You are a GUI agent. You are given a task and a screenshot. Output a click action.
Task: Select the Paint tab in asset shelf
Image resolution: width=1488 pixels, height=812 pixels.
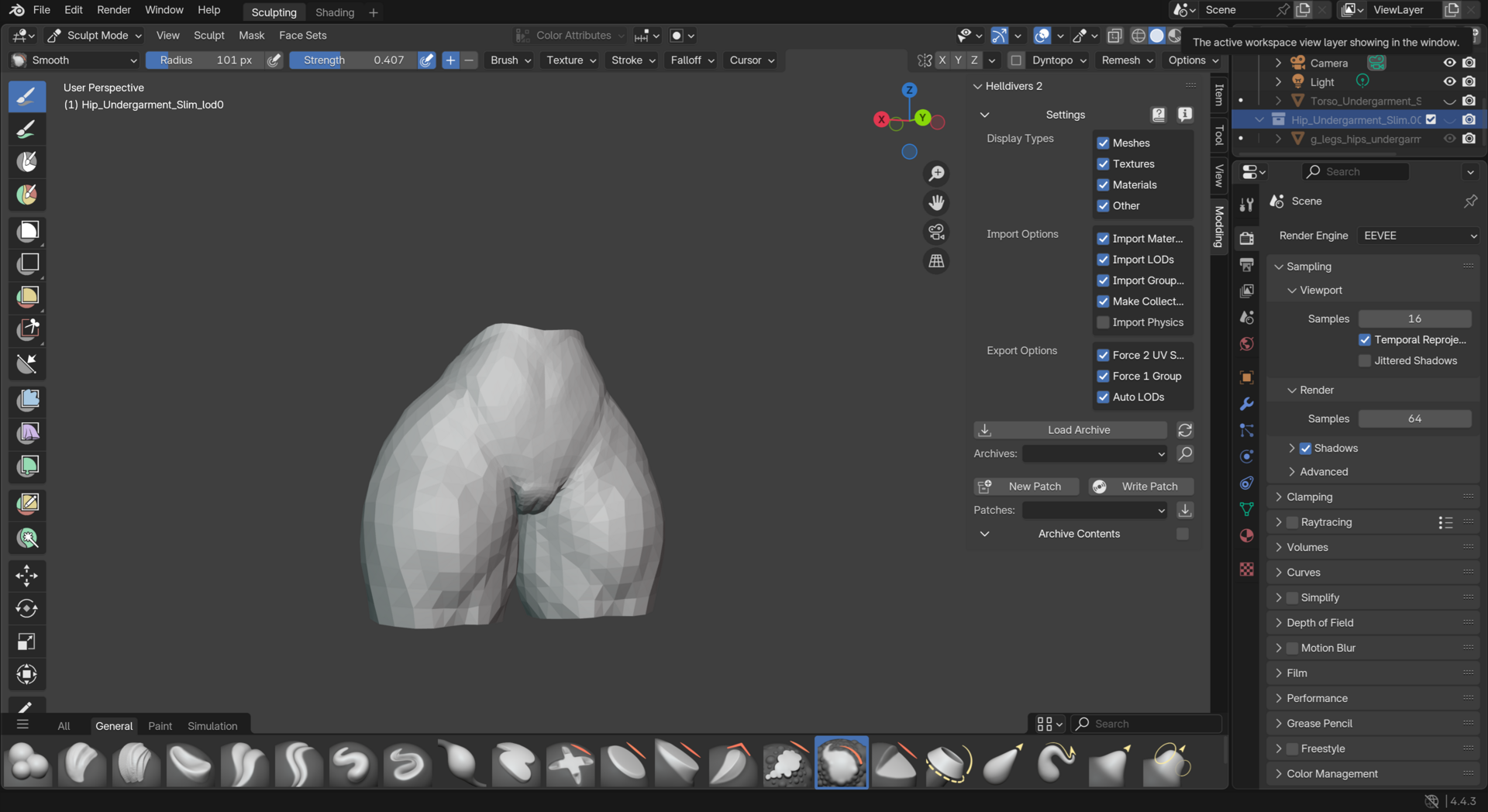pyautogui.click(x=160, y=726)
